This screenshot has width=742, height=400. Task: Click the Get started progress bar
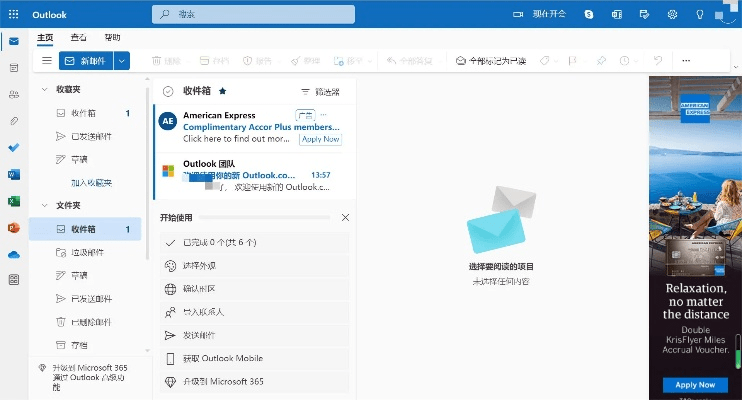(x=264, y=217)
